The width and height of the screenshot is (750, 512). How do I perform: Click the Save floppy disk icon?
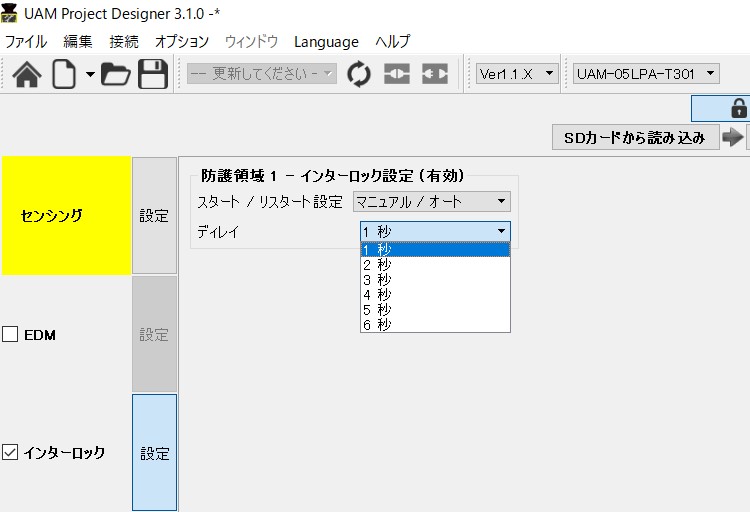click(x=153, y=75)
